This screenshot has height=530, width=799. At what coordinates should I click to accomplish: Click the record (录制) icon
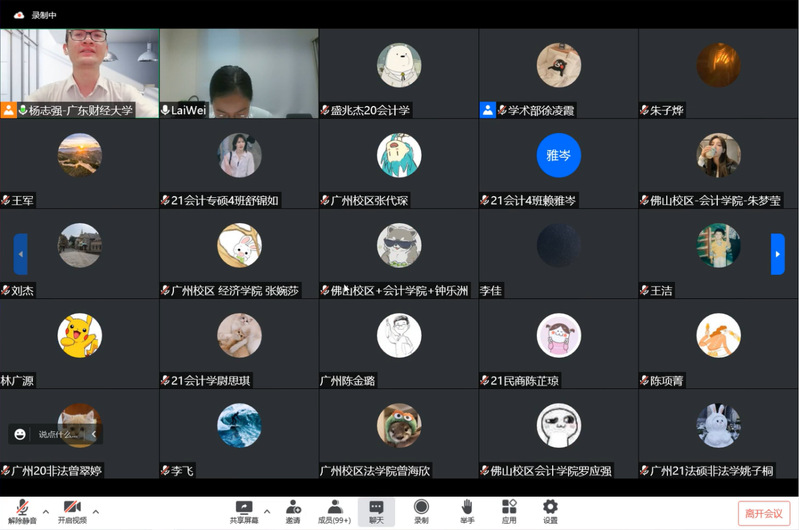pos(421,507)
